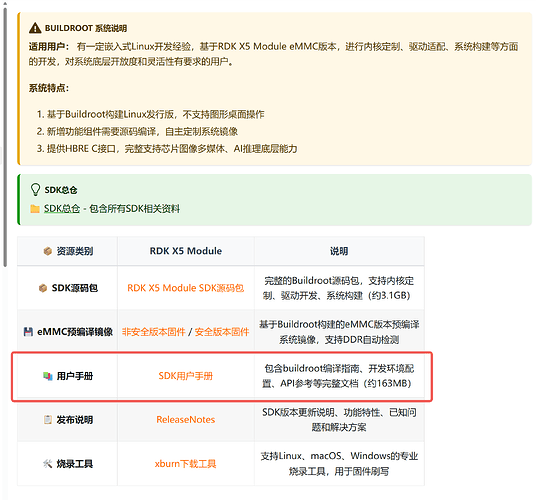Click the warning triangle icon beside BUILDROOT
Viewport: 536px width, 500px height.
pyautogui.click(x=35, y=28)
